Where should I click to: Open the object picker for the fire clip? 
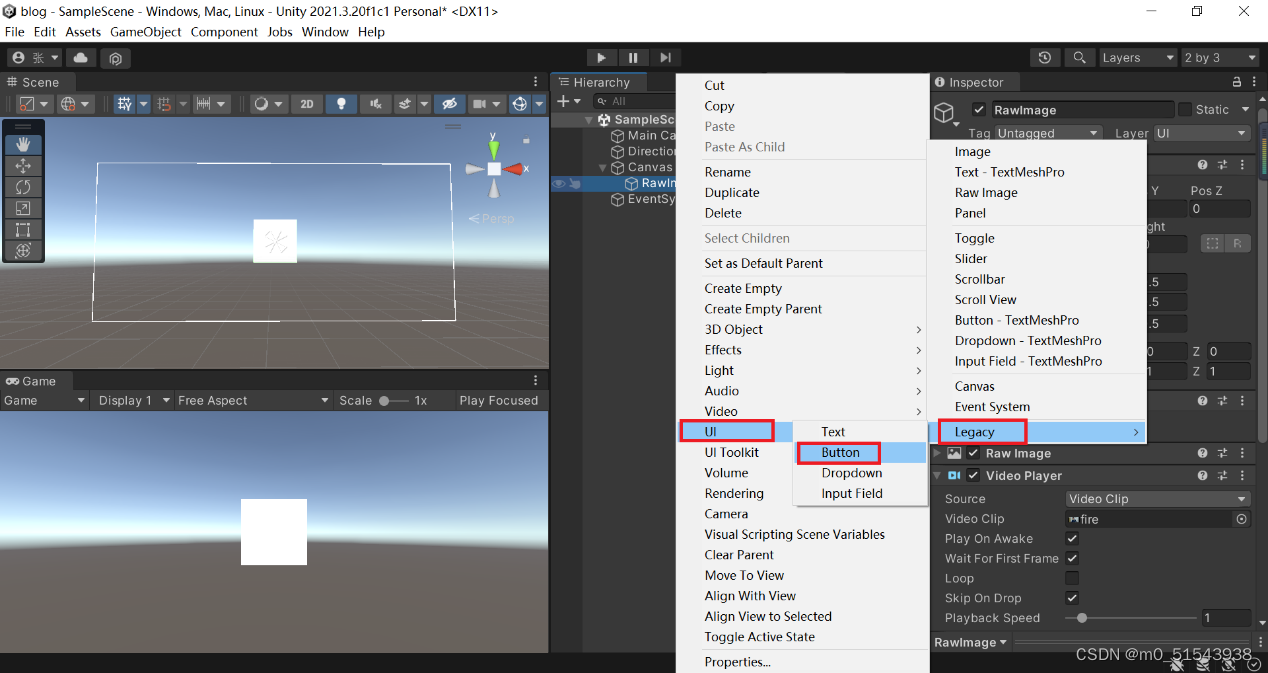(1240, 518)
